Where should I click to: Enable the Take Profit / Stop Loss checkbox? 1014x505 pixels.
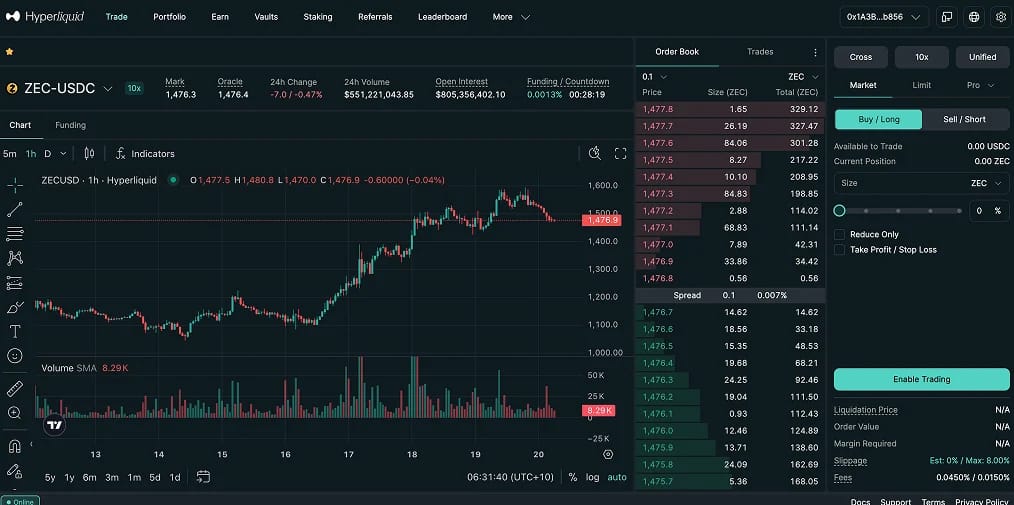tap(839, 250)
